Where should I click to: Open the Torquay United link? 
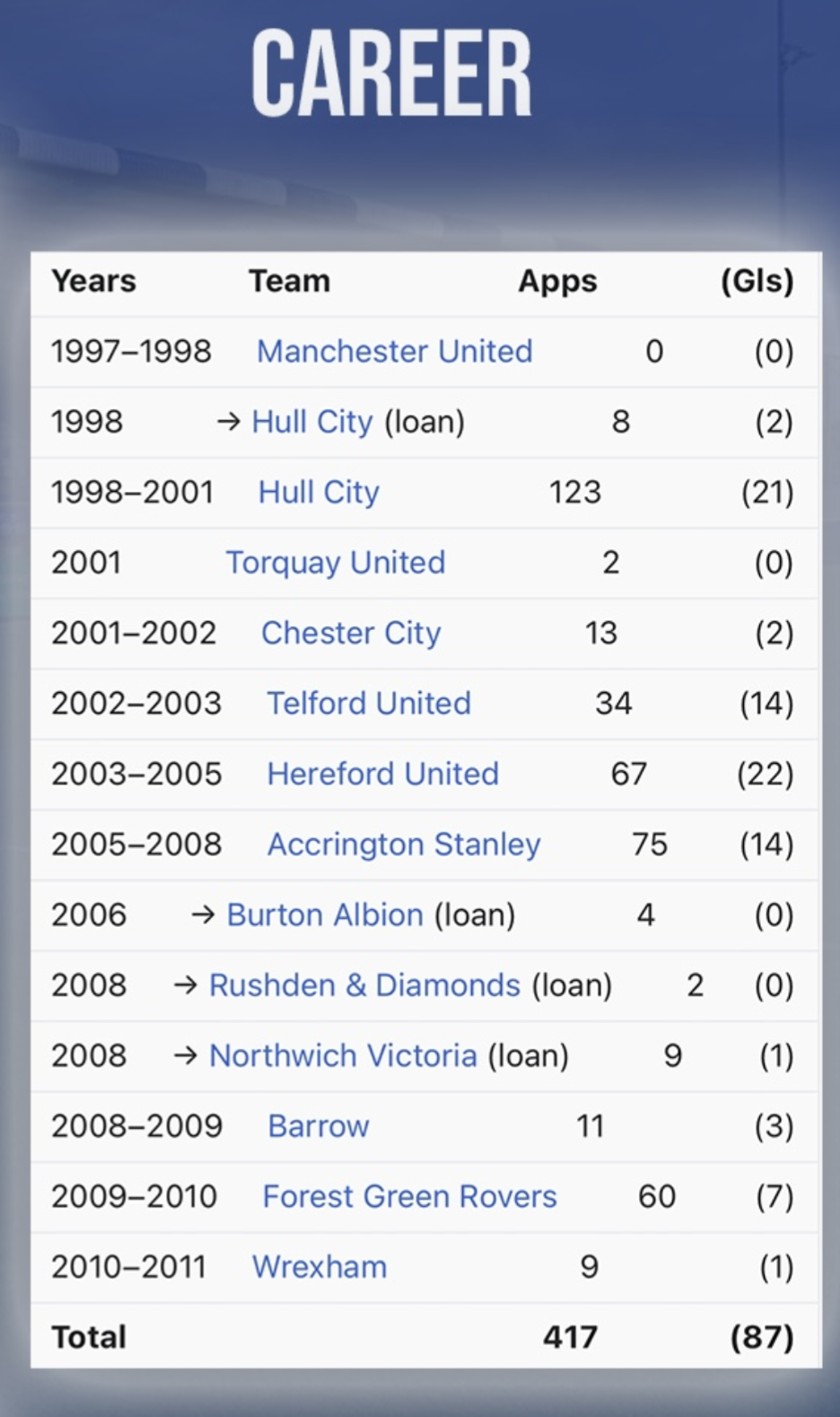pos(336,563)
